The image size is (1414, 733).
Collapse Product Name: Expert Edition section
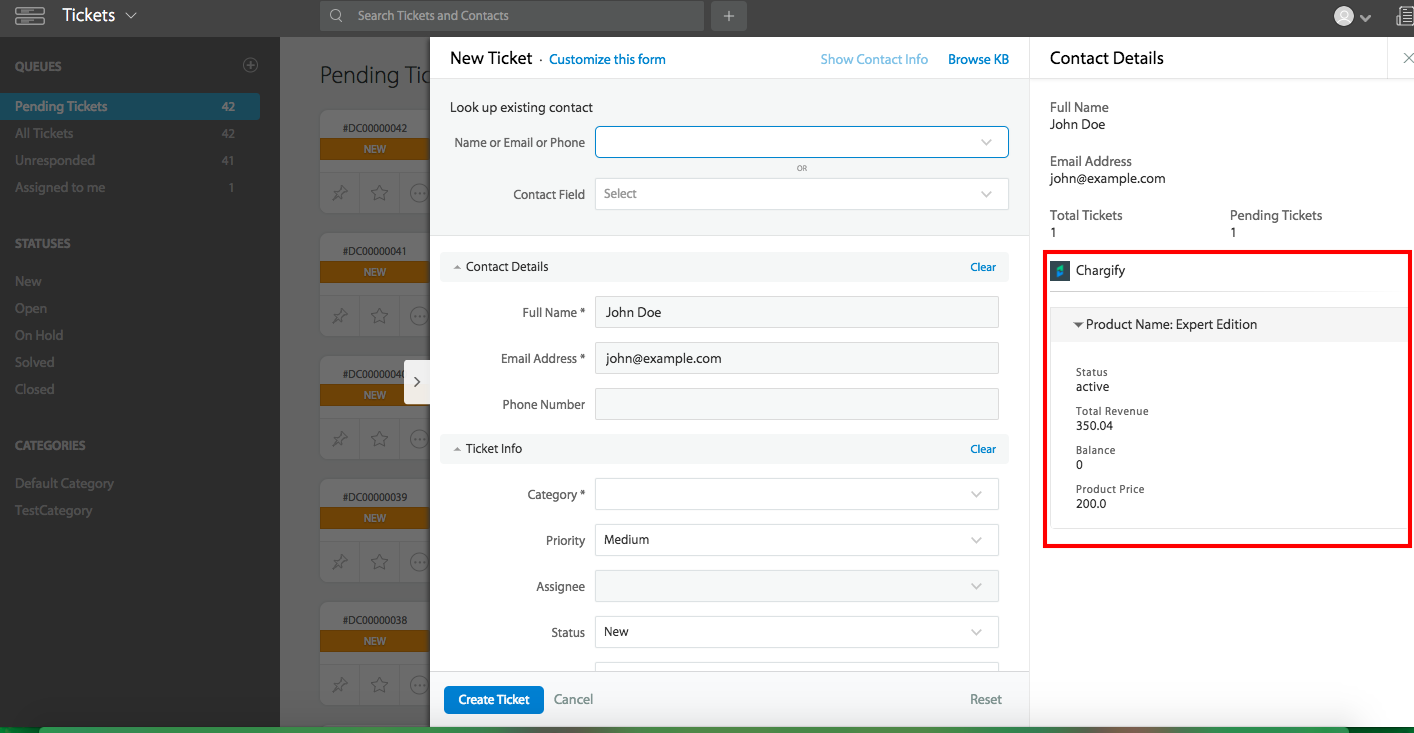pyautogui.click(x=1078, y=325)
